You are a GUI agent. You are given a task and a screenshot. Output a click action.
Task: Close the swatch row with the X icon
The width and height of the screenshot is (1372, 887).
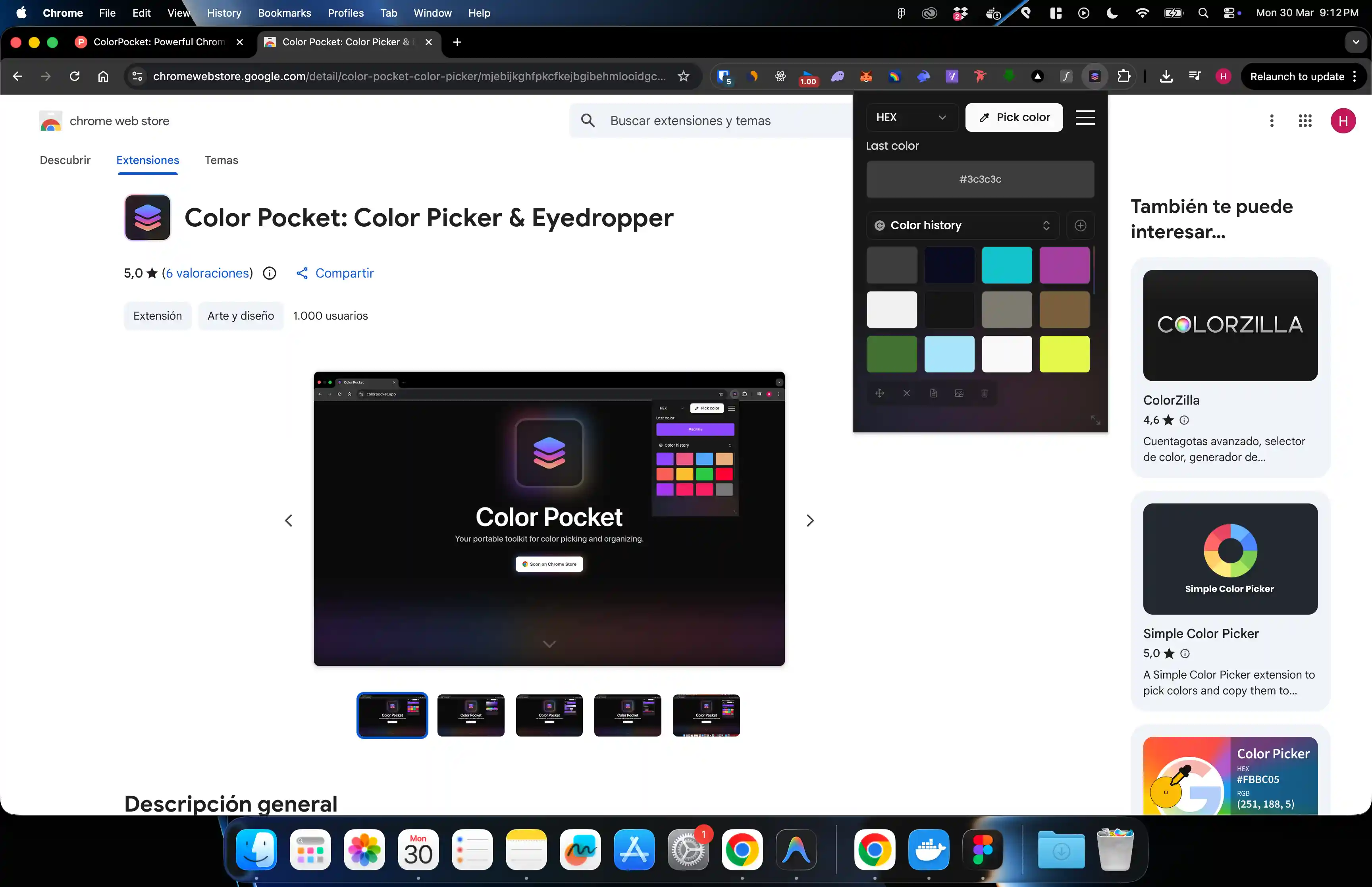pos(907,393)
